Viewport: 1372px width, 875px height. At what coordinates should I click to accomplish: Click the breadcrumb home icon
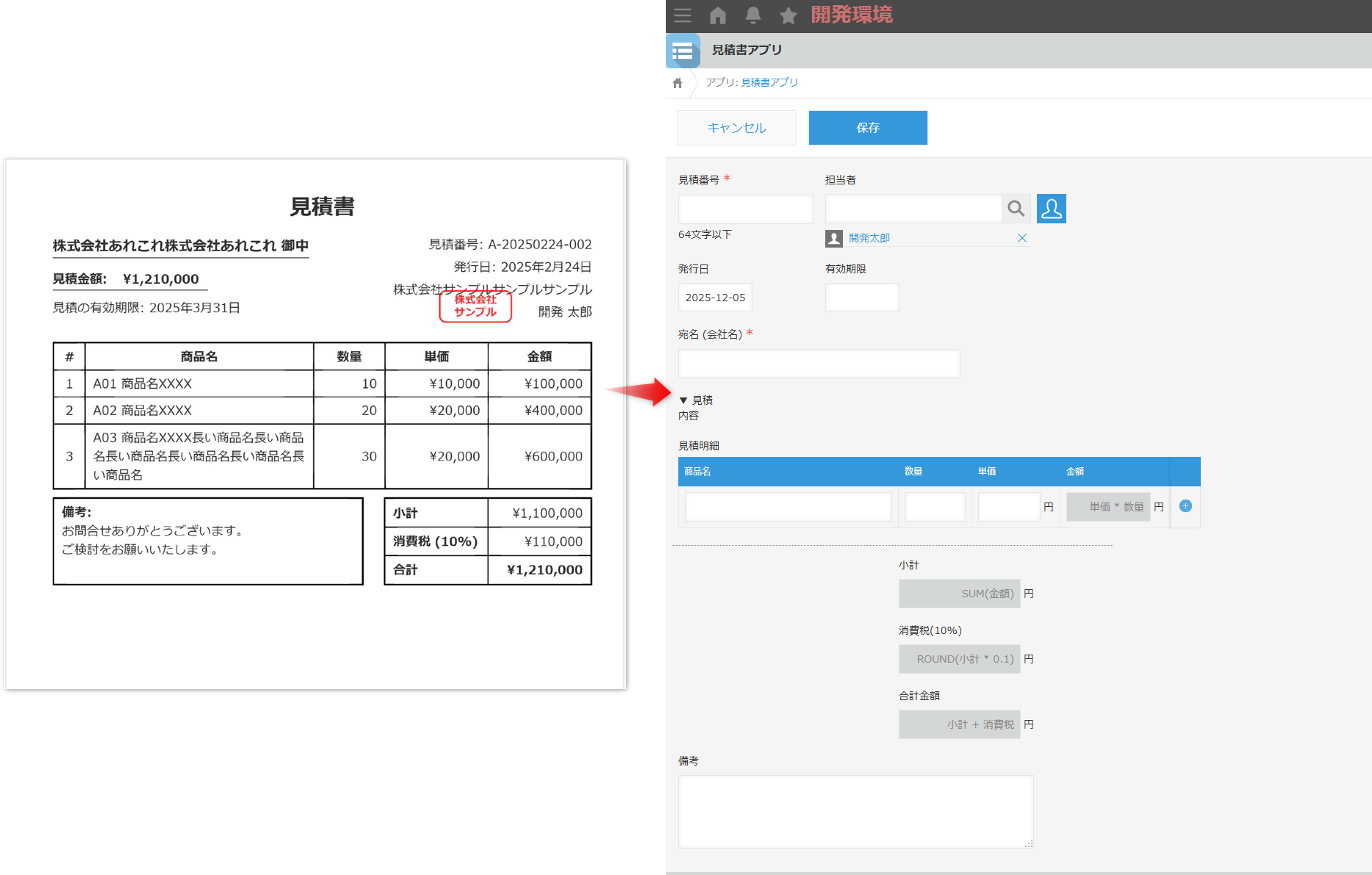[678, 83]
